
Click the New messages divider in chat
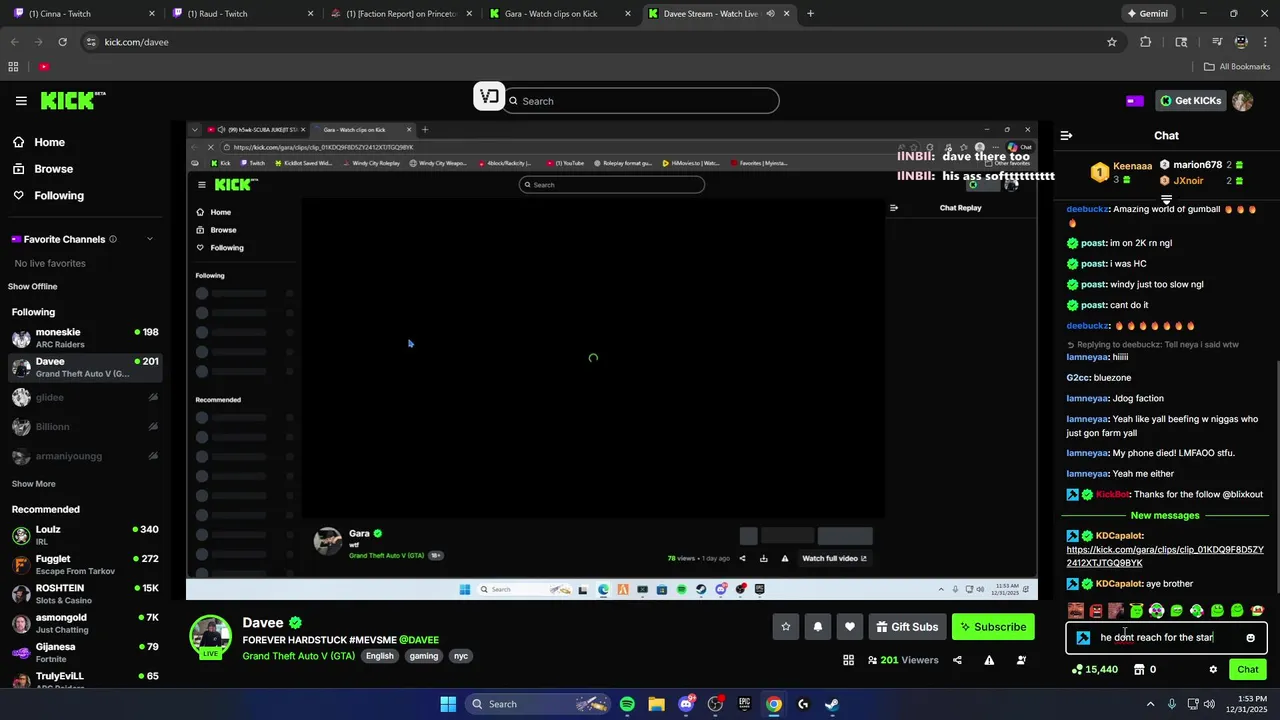1165,516
